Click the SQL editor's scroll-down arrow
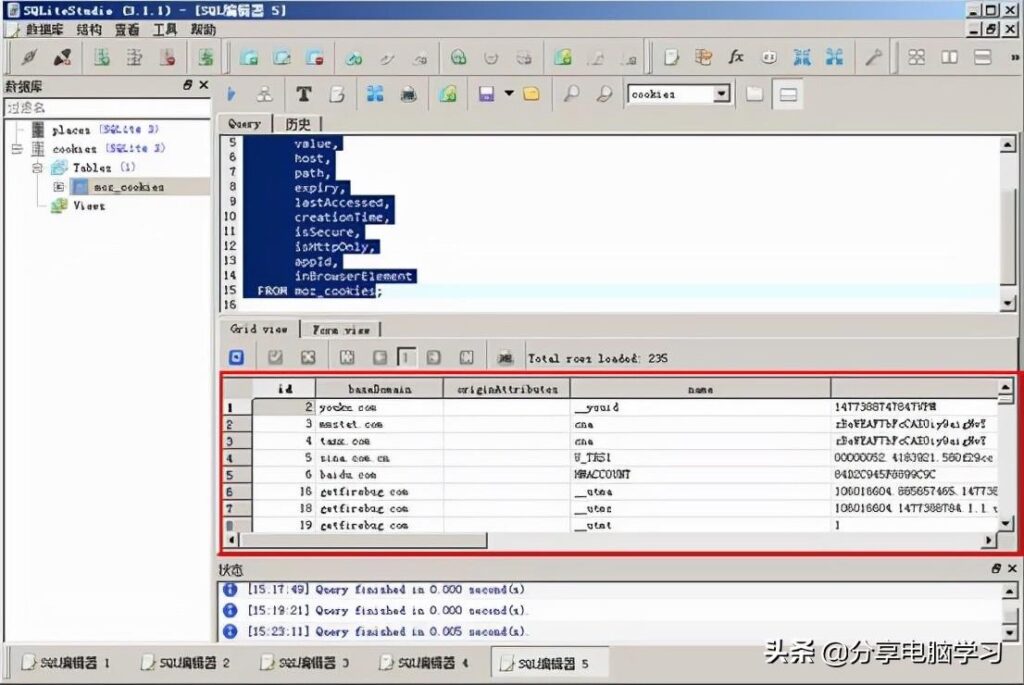 click(x=1008, y=304)
